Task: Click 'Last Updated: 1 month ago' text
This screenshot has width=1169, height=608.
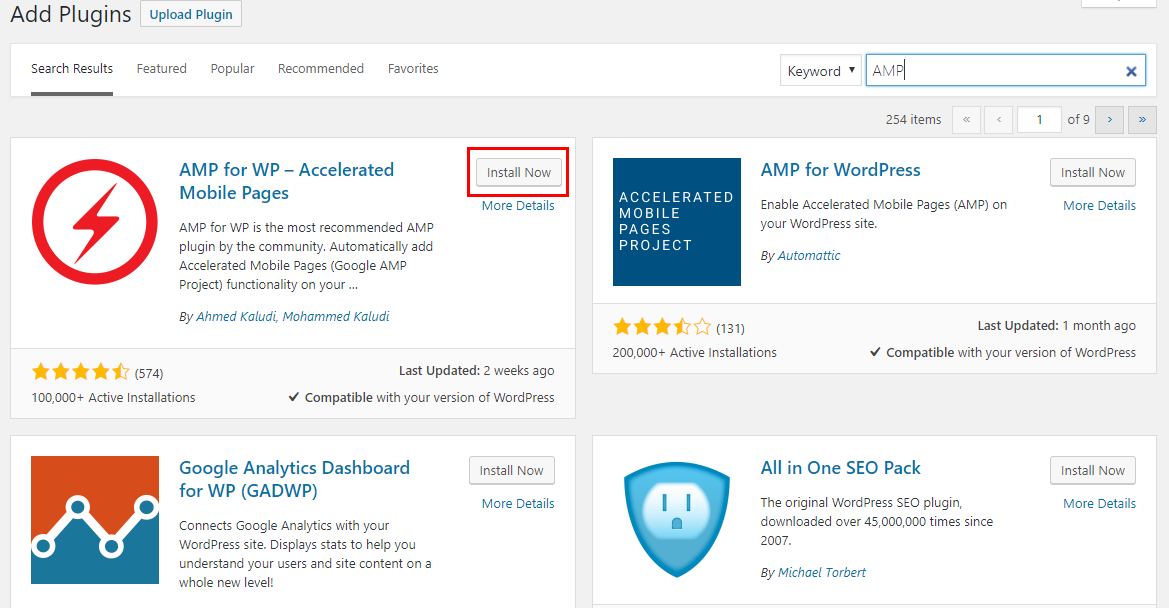Action: (1056, 326)
